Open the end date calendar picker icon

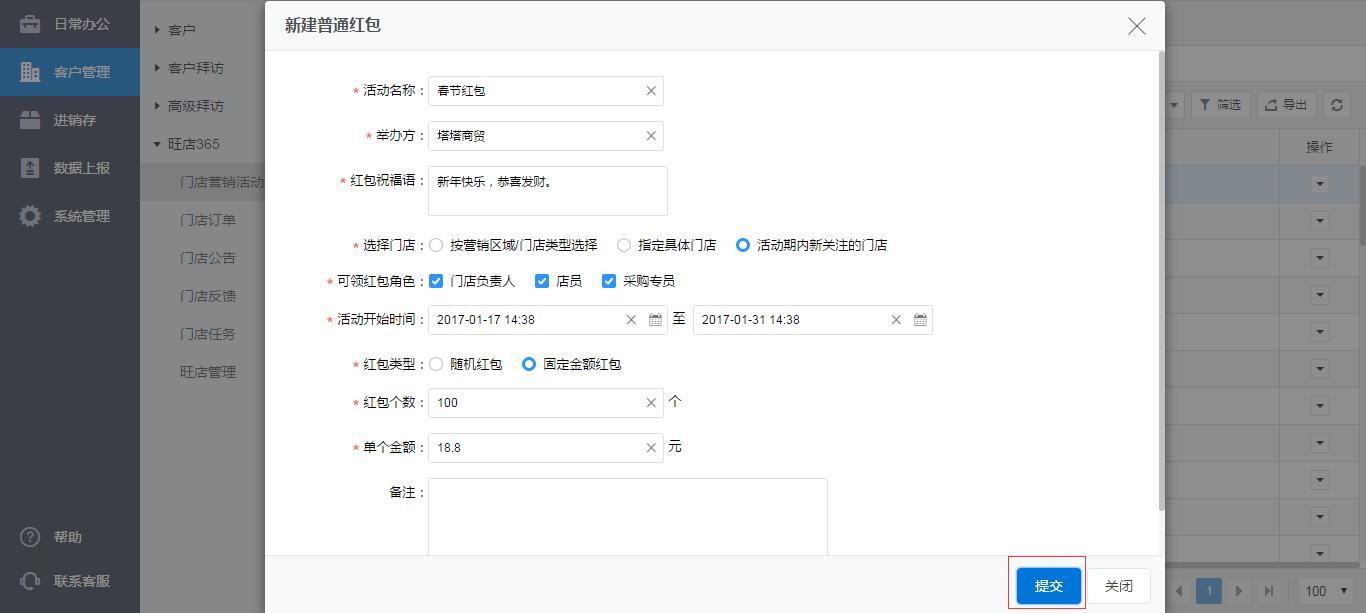point(920,320)
